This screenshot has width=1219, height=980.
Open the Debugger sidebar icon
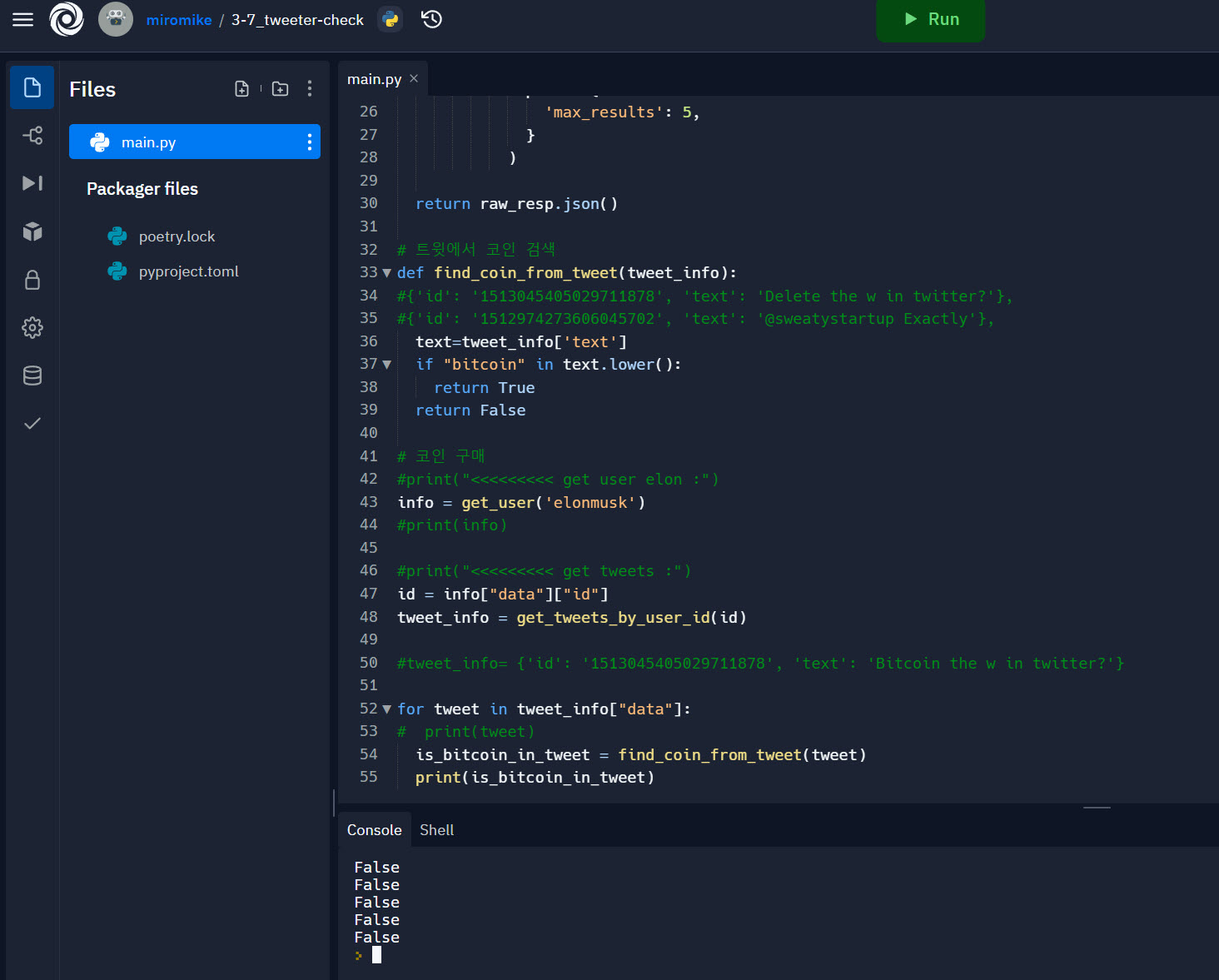click(32, 183)
